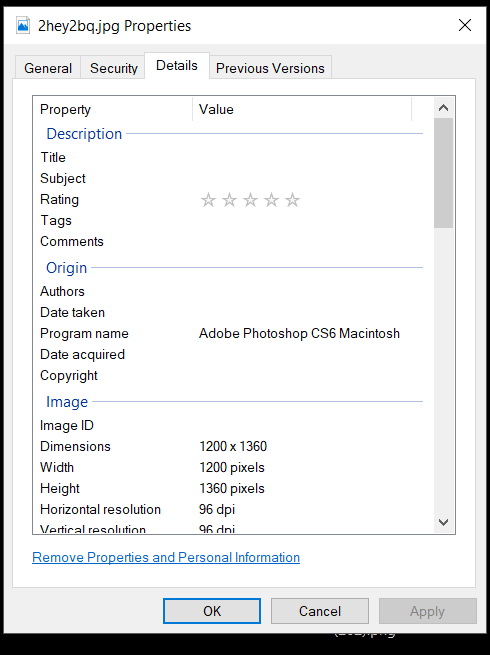The height and width of the screenshot is (655, 490).
Task: Click the Cancel button
Action: click(x=320, y=611)
